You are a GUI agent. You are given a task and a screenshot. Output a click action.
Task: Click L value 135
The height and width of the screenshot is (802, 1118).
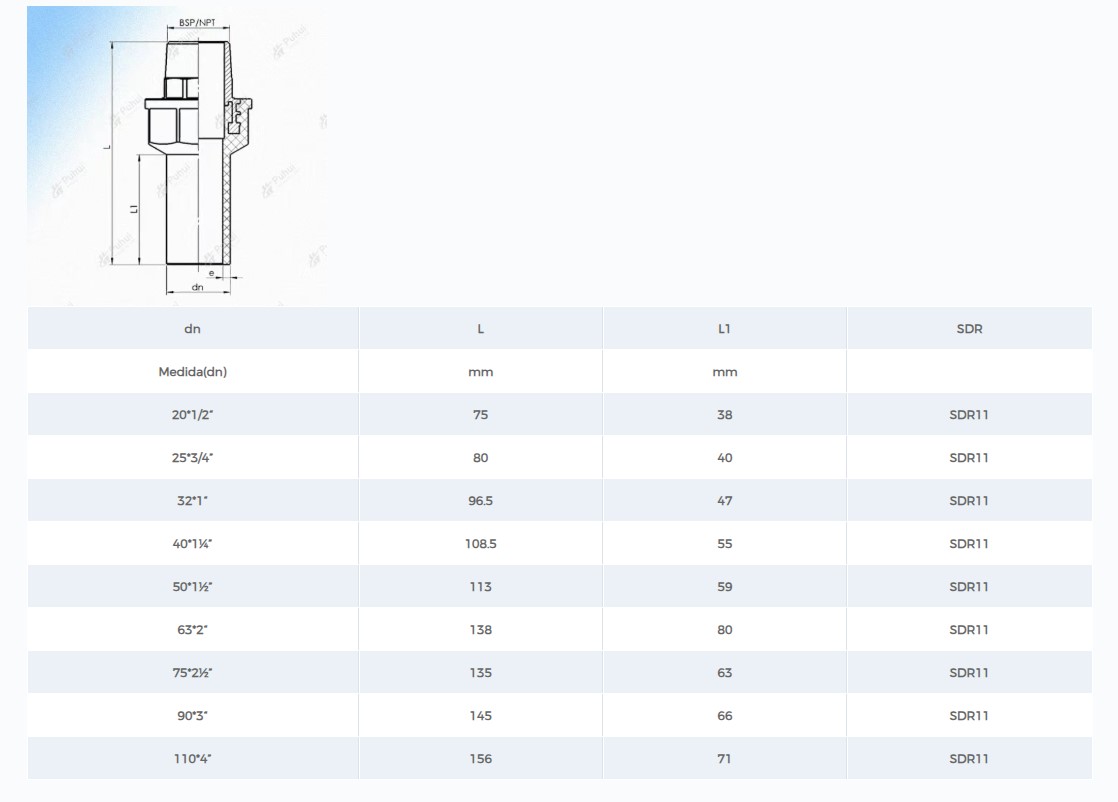tap(481, 673)
